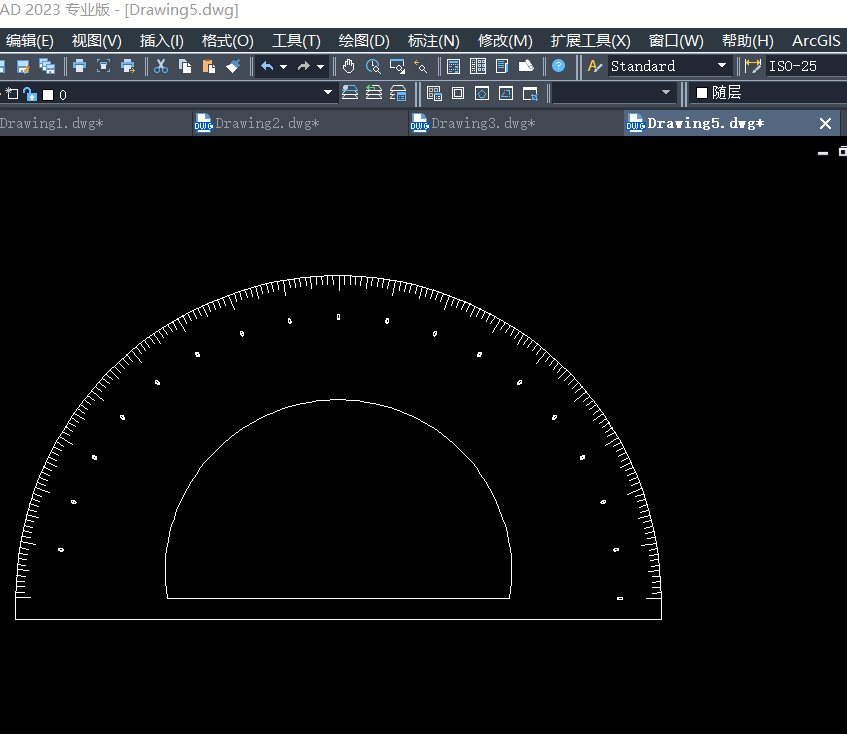The image size is (847, 734).
Task: Open the 格式(O) menu
Action: [x=227, y=41]
